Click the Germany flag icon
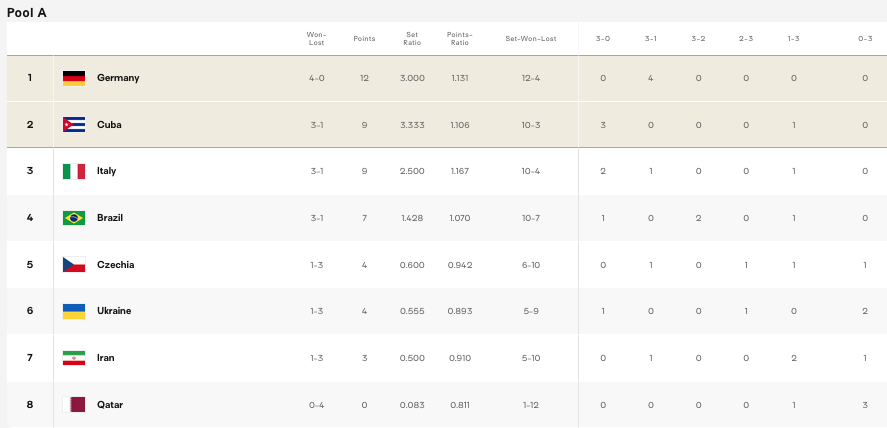 coord(74,78)
